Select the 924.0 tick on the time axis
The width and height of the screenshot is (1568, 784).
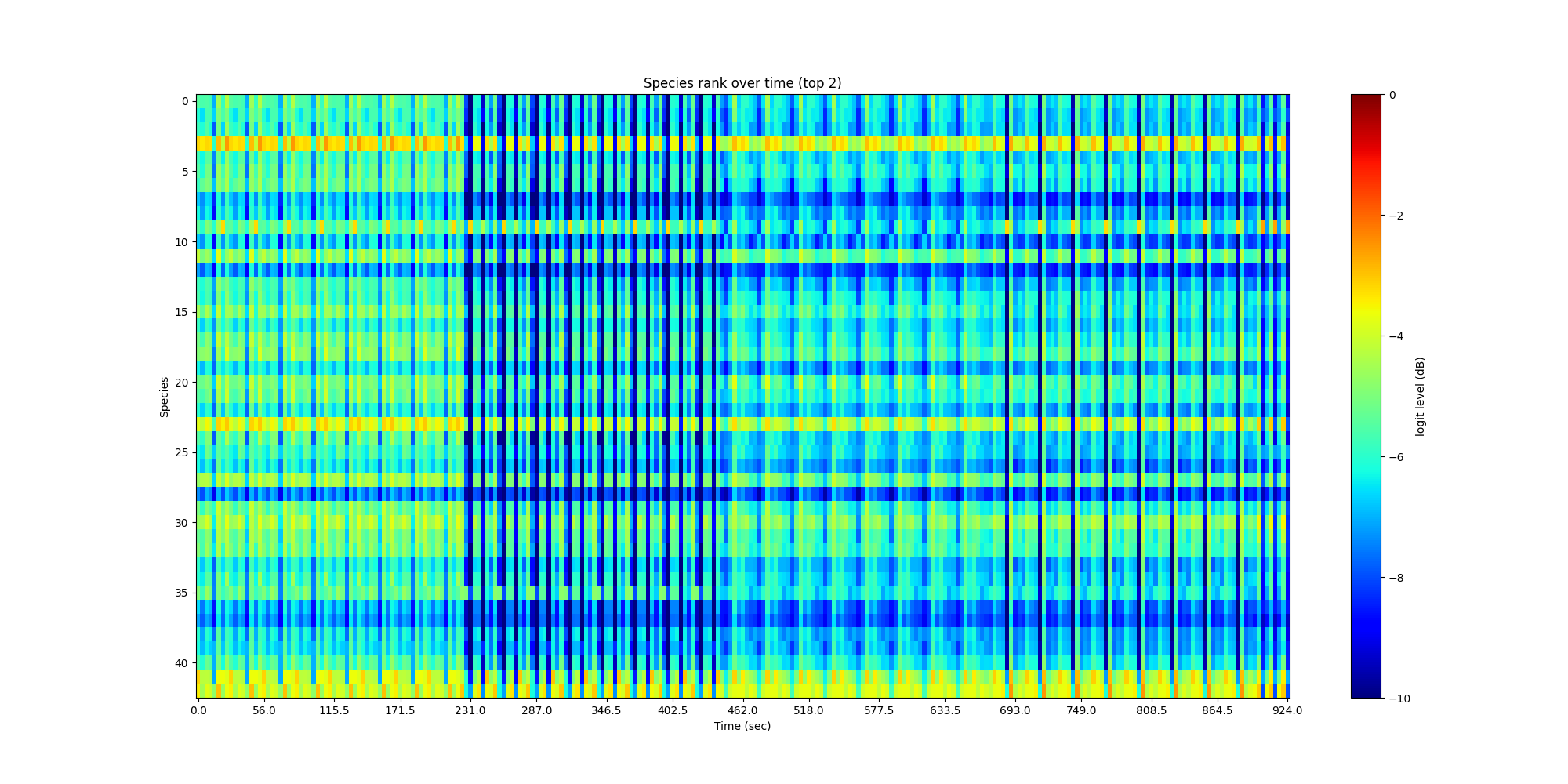(x=1287, y=710)
